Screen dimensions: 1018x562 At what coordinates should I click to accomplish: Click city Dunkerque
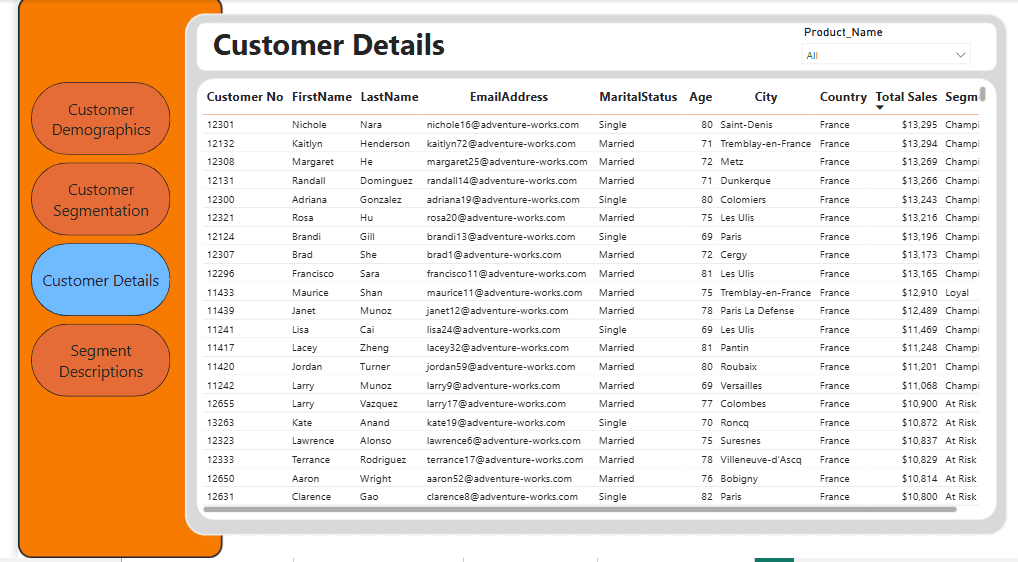[x=745, y=180]
